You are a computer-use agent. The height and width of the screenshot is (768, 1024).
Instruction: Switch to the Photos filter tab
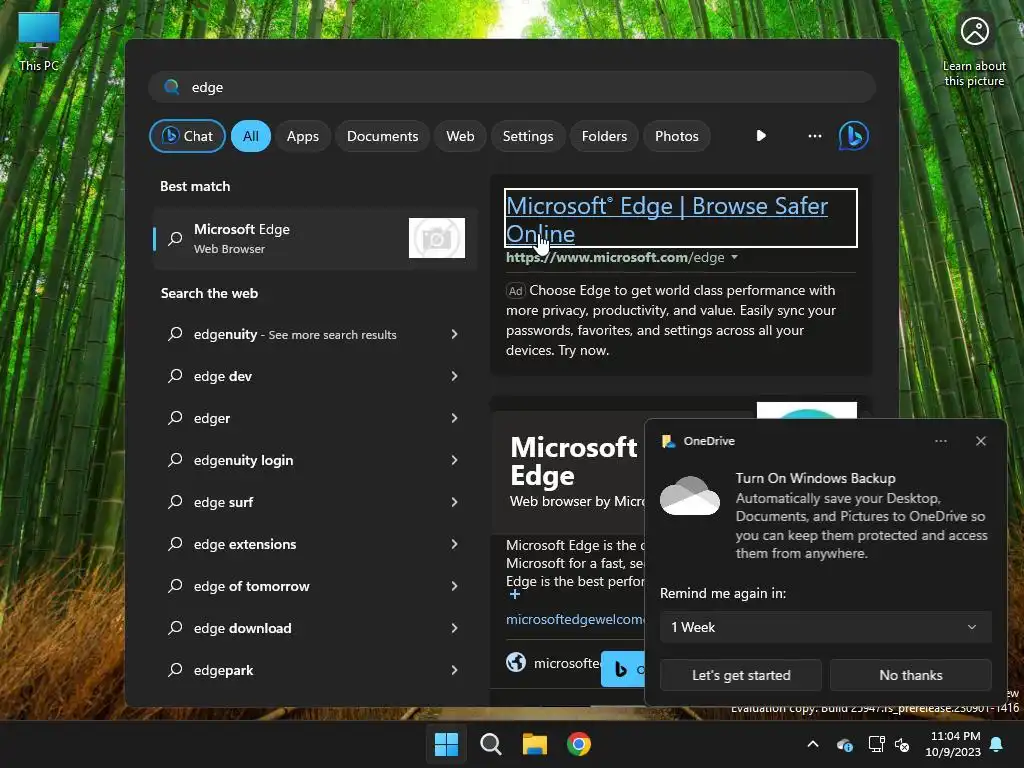coord(677,136)
